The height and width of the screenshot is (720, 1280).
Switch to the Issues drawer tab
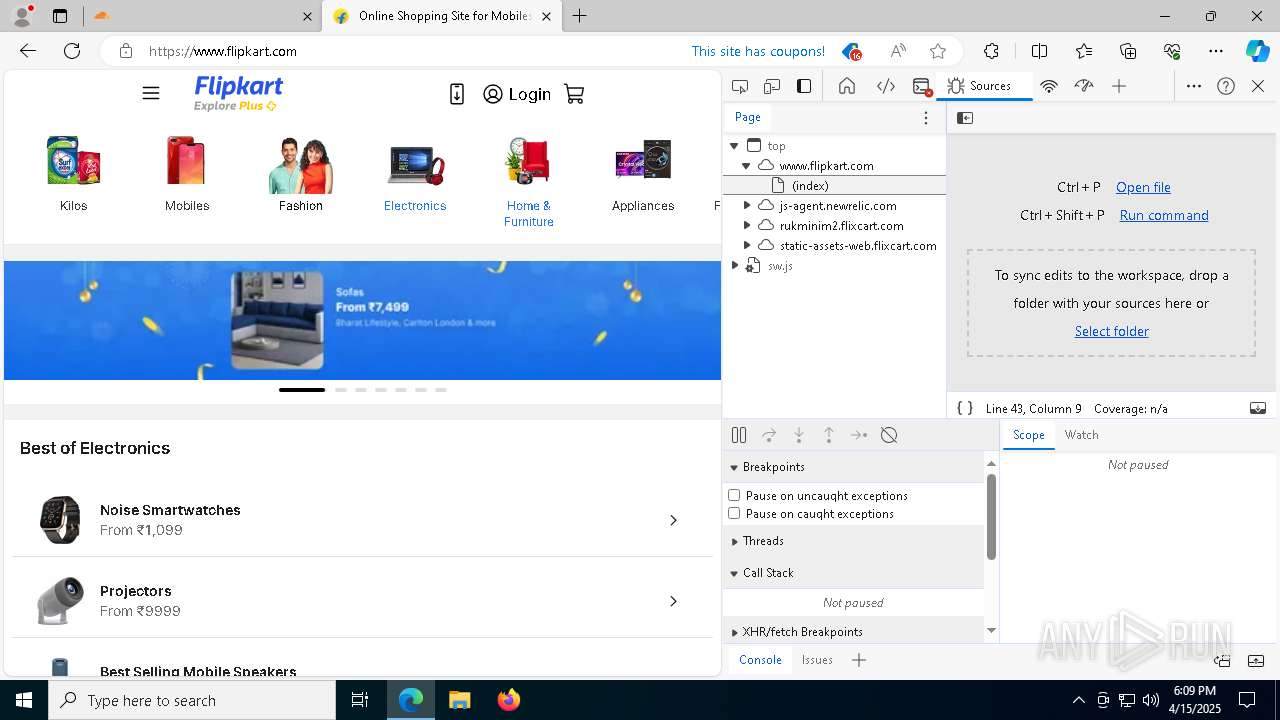(817, 660)
